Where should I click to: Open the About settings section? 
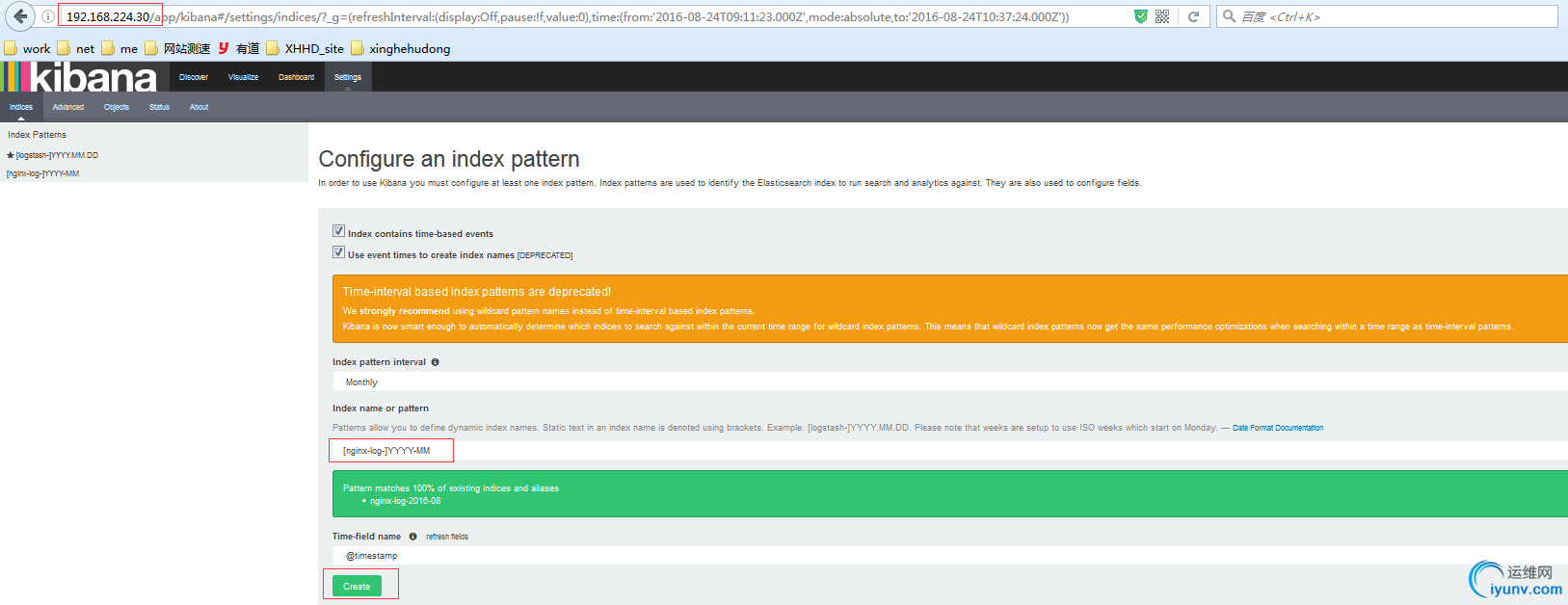click(x=199, y=107)
